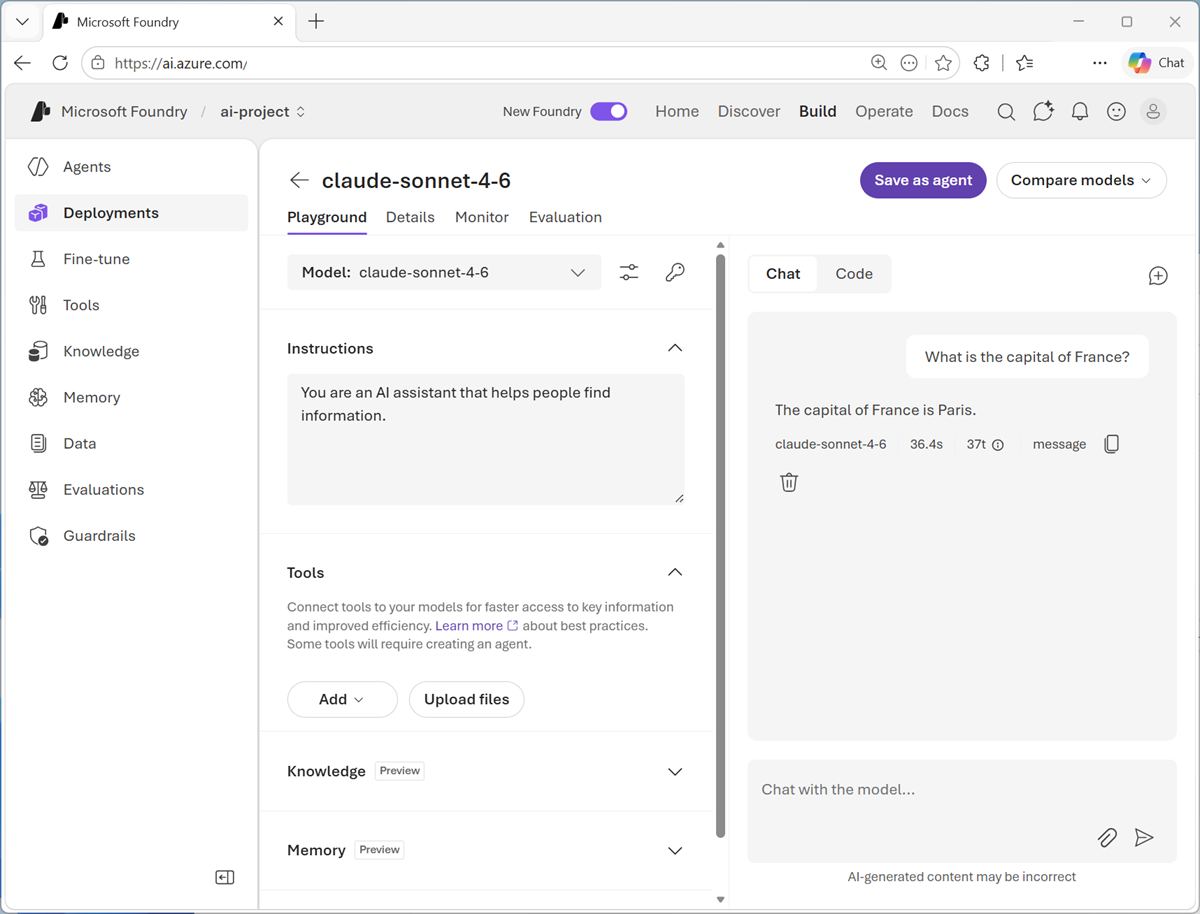The width and height of the screenshot is (1200, 914).
Task: Select Deployments in the sidebar
Action: (x=131, y=213)
